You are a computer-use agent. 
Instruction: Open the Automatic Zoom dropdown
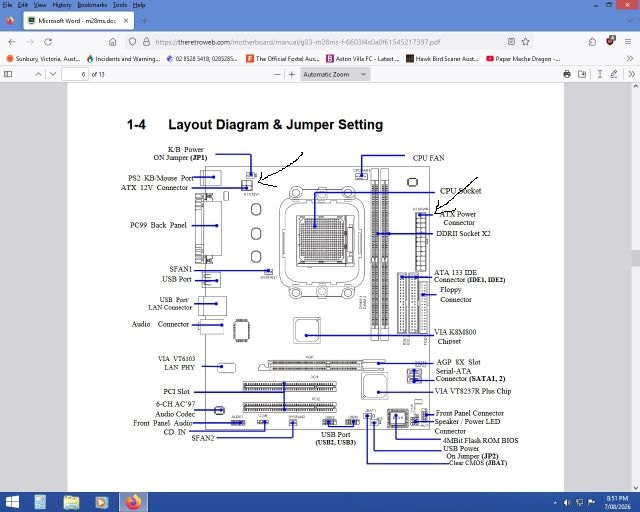pyautogui.click(x=335, y=74)
